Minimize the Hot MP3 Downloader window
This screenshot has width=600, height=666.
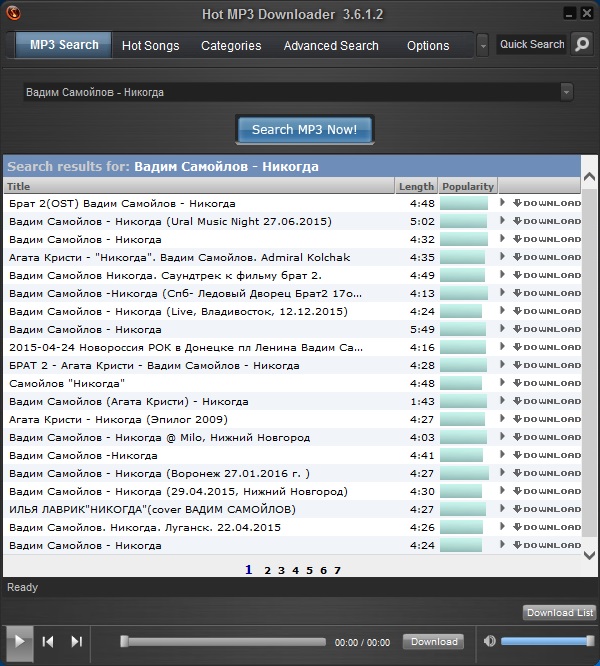[x=569, y=14]
